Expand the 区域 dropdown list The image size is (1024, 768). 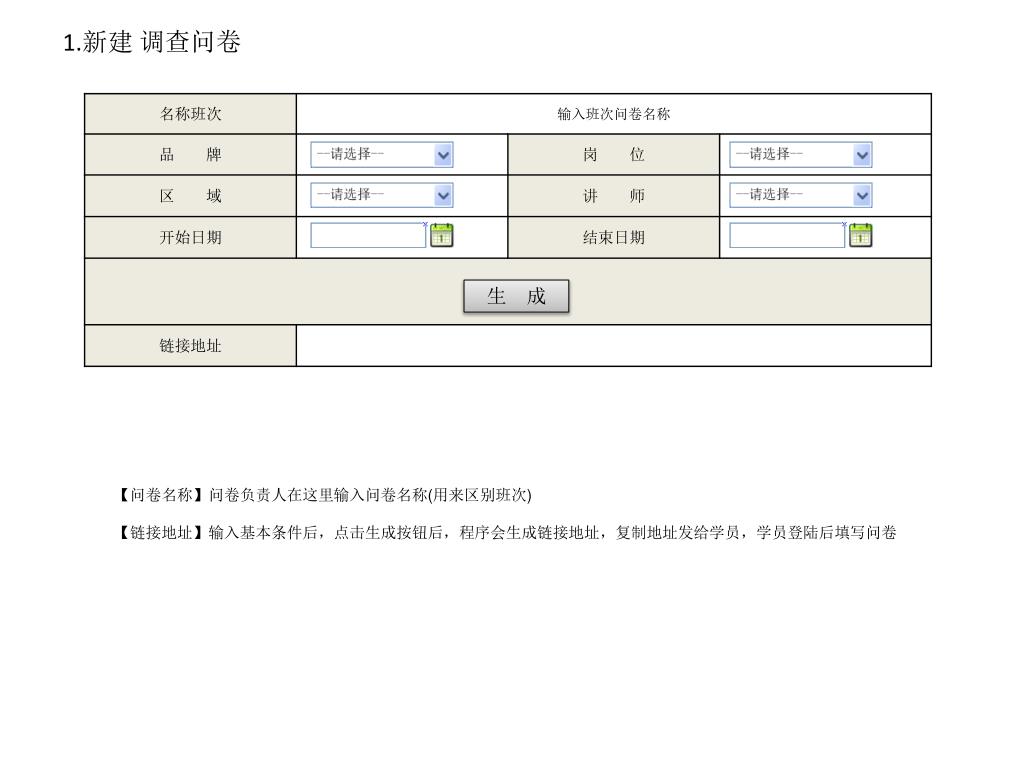pyautogui.click(x=382, y=195)
